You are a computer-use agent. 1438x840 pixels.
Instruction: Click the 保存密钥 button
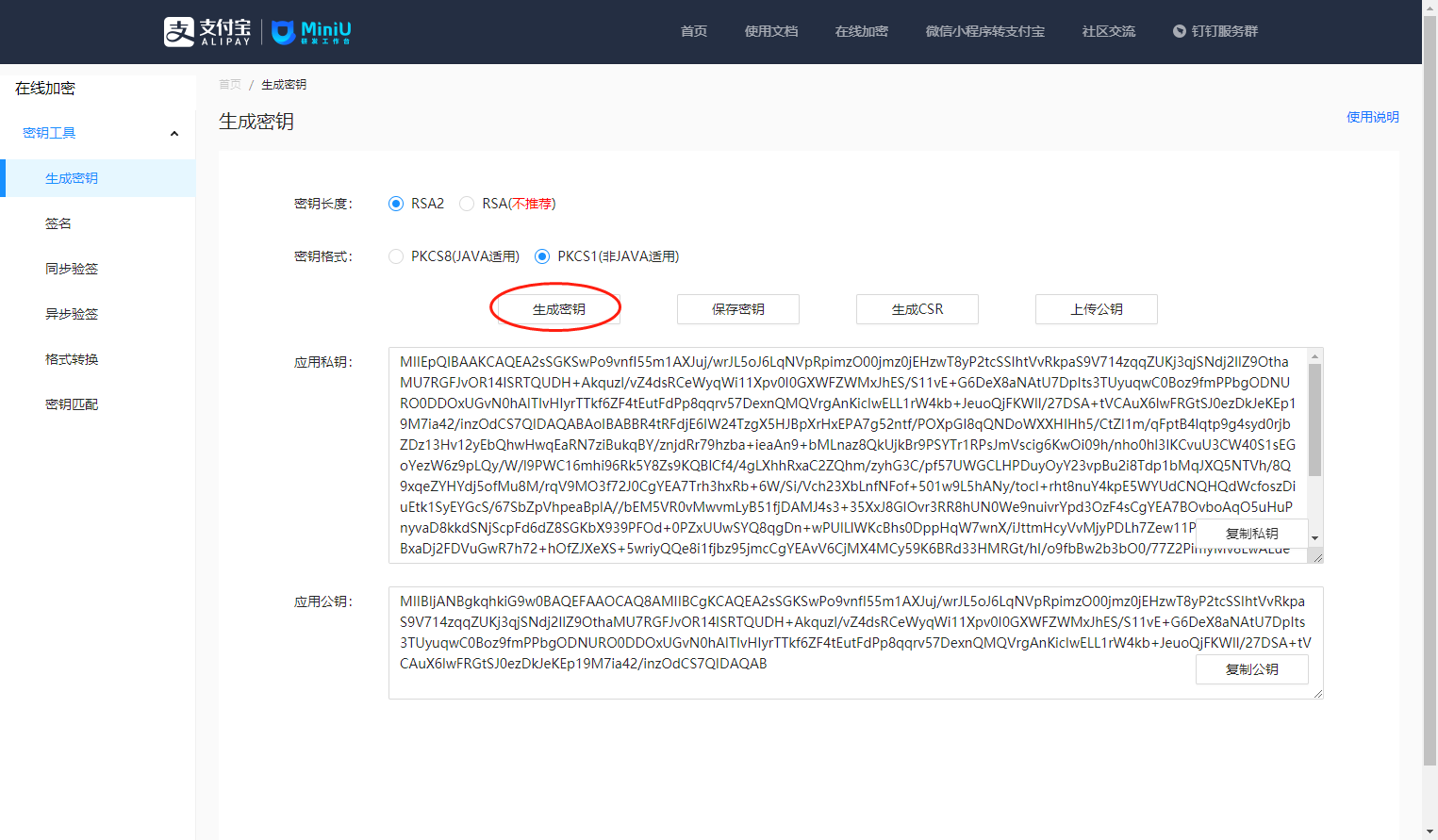tap(737, 309)
